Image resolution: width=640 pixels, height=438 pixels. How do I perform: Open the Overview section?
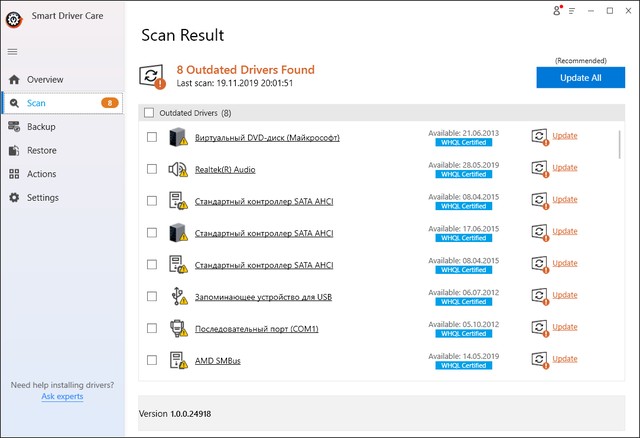pyautogui.click(x=45, y=79)
